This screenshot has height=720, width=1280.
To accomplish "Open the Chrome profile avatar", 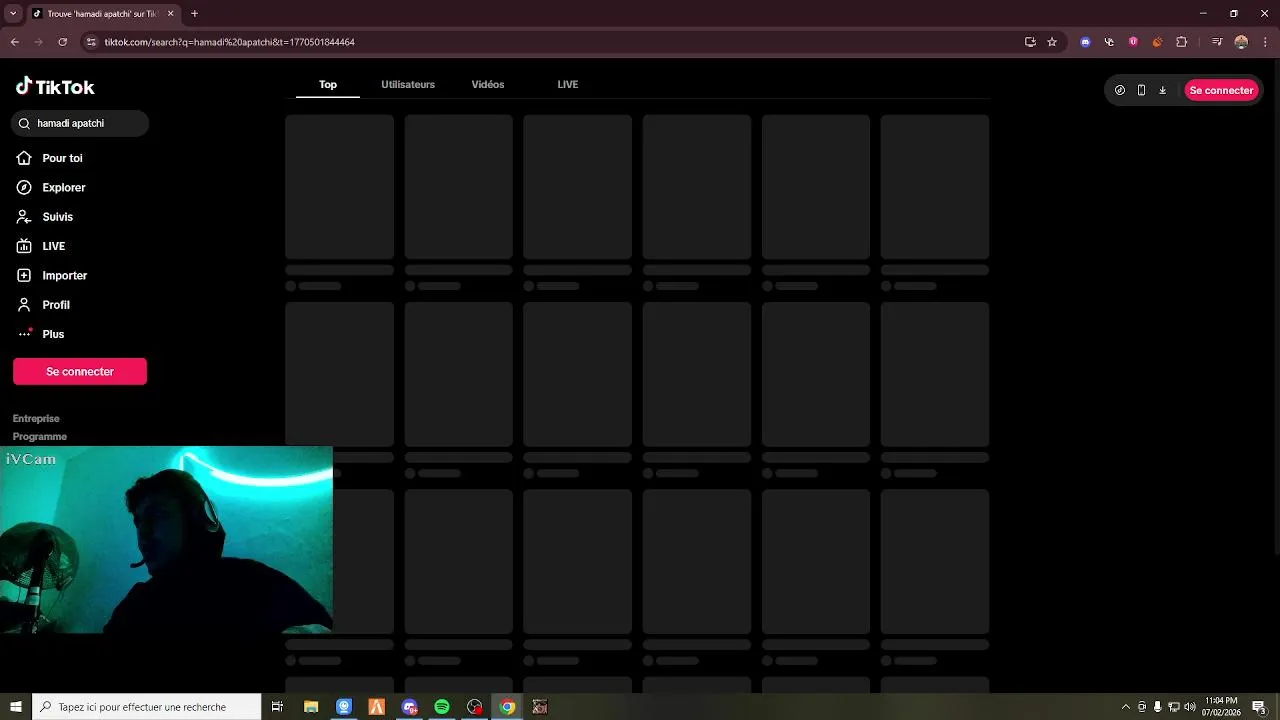I will (1241, 42).
